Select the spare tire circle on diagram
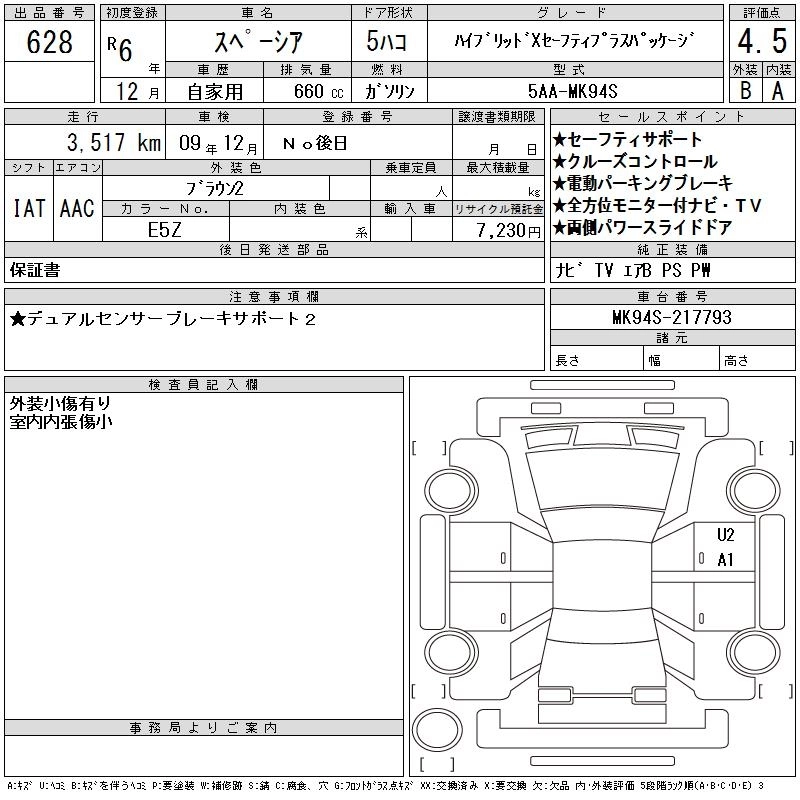The width and height of the screenshot is (800, 800). click(x=437, y=730)
